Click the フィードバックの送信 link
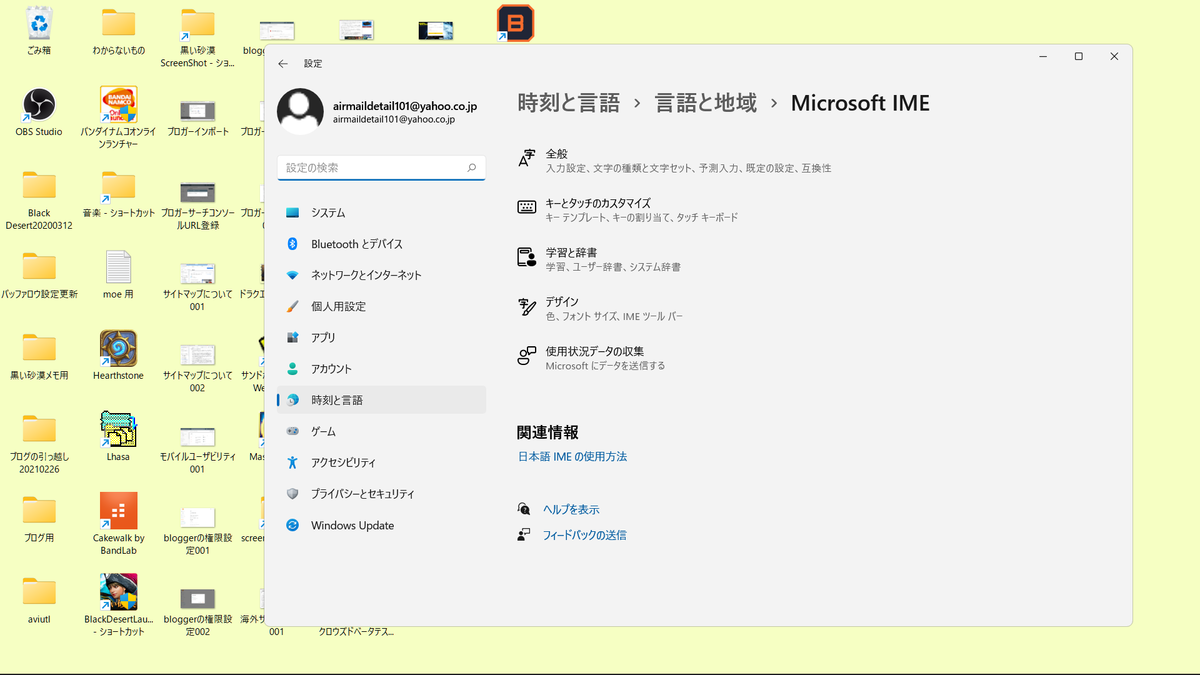 point(584,535)
